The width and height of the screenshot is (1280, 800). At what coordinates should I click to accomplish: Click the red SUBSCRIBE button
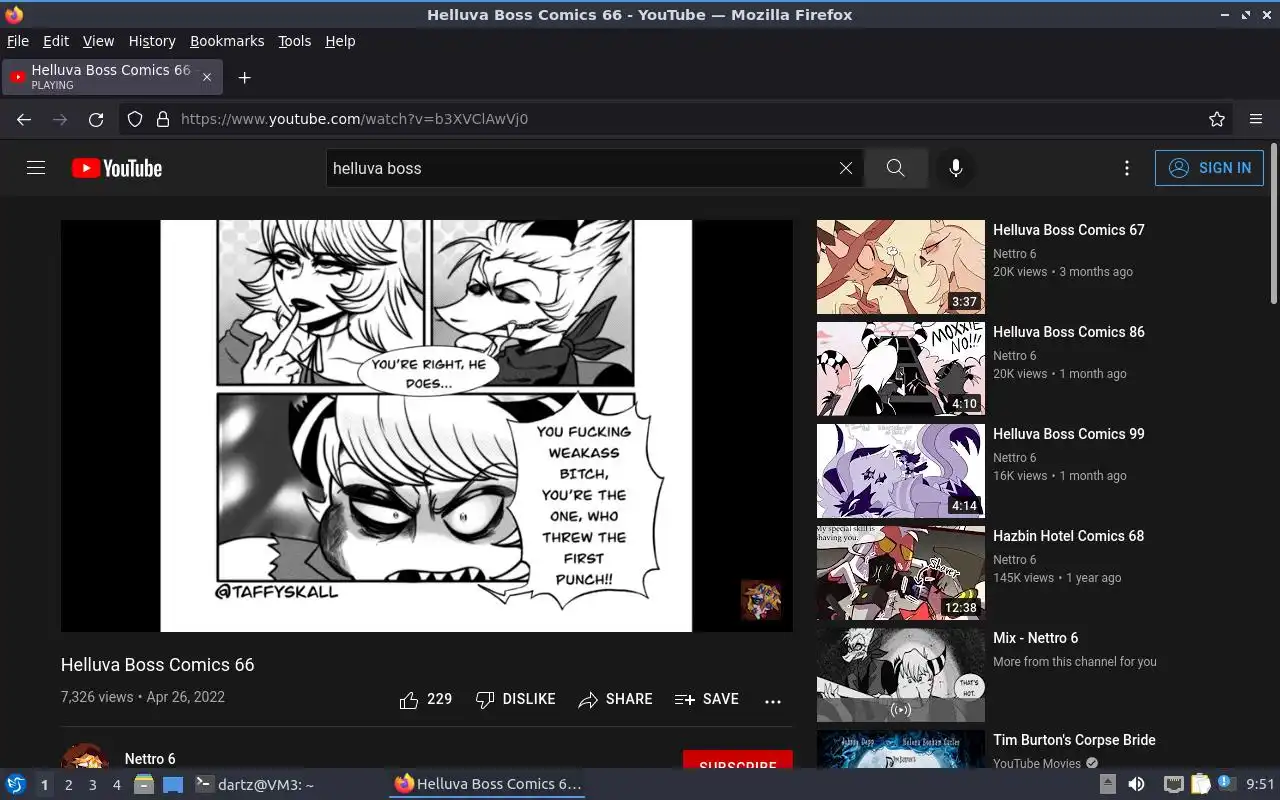738,760
